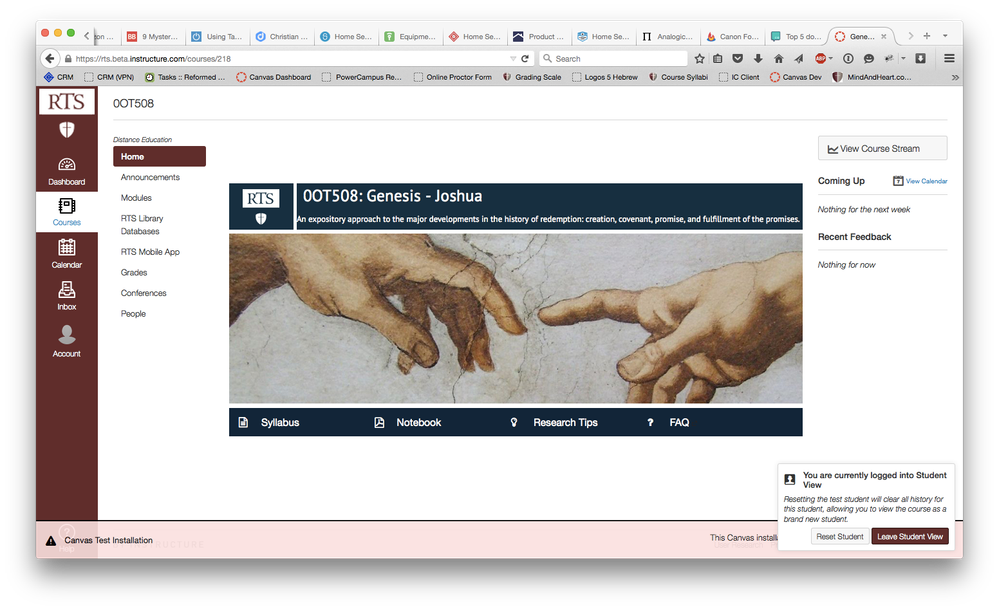Click the 0OT508 breadcrumb title

point(133,103)
